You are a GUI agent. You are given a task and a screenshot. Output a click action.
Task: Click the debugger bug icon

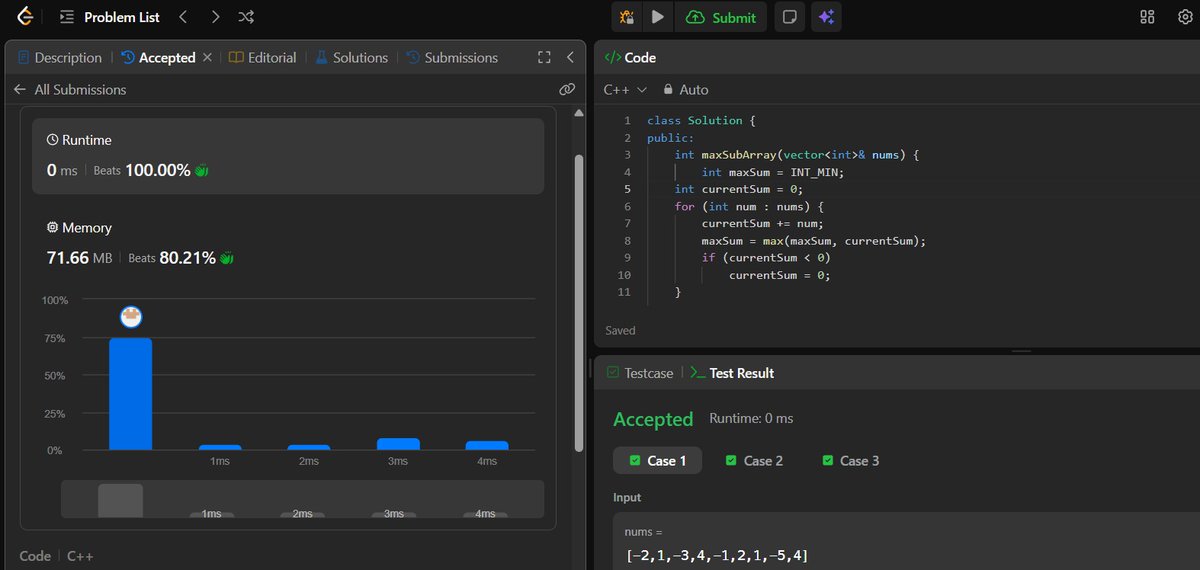click(627, 17)
